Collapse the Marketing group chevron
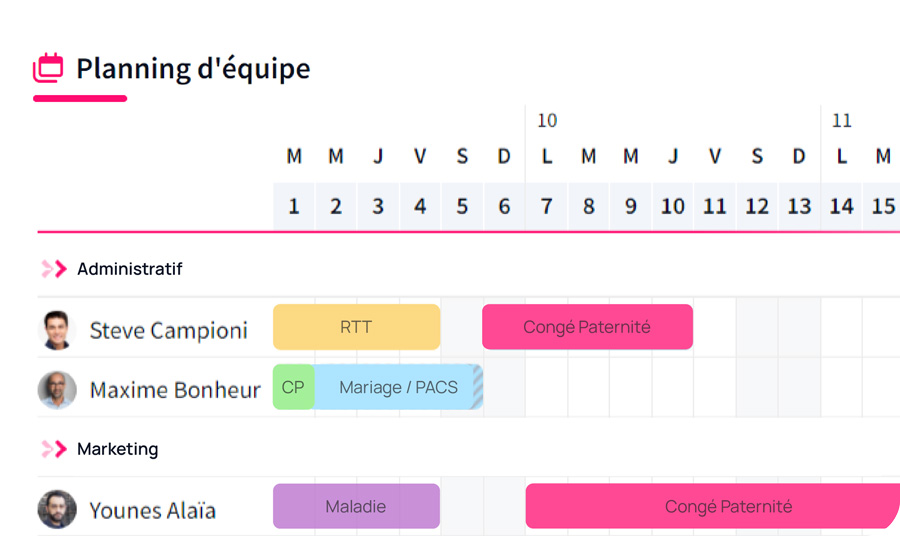Image resolution: width=900 pixels, height=536 pixels. (x=54, y=449)
